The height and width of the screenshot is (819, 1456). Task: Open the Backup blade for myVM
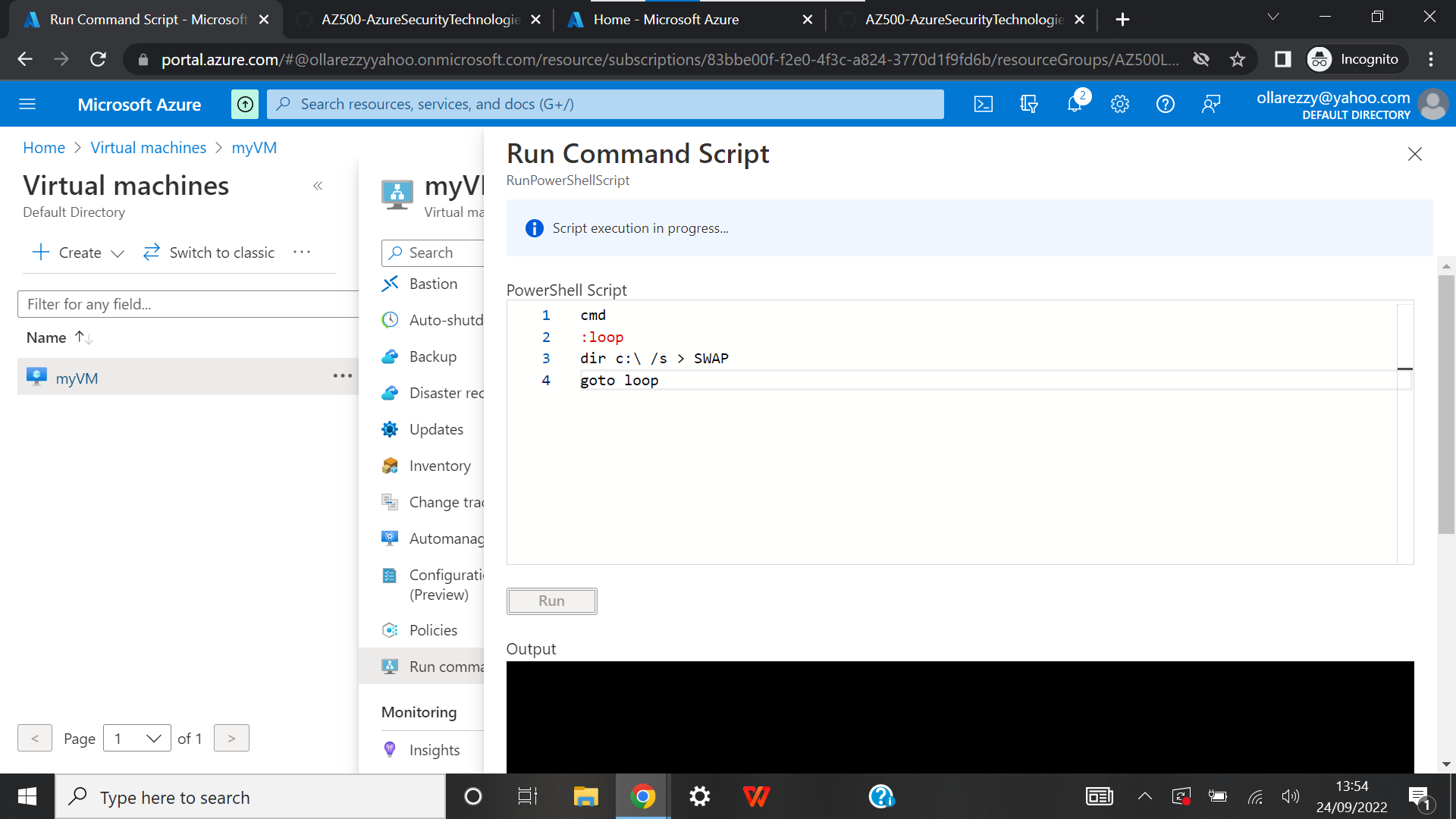point(432,356)
